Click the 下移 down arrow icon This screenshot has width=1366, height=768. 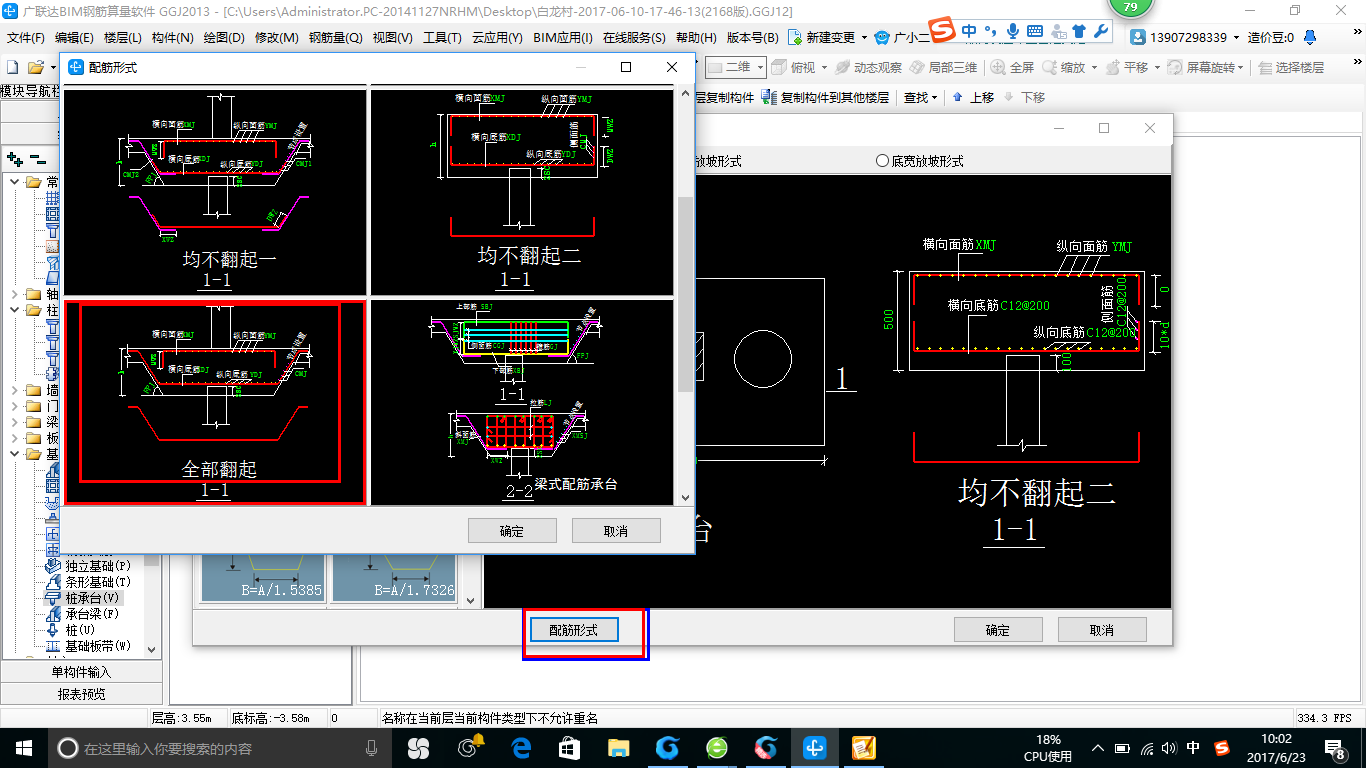point(1008,97)
